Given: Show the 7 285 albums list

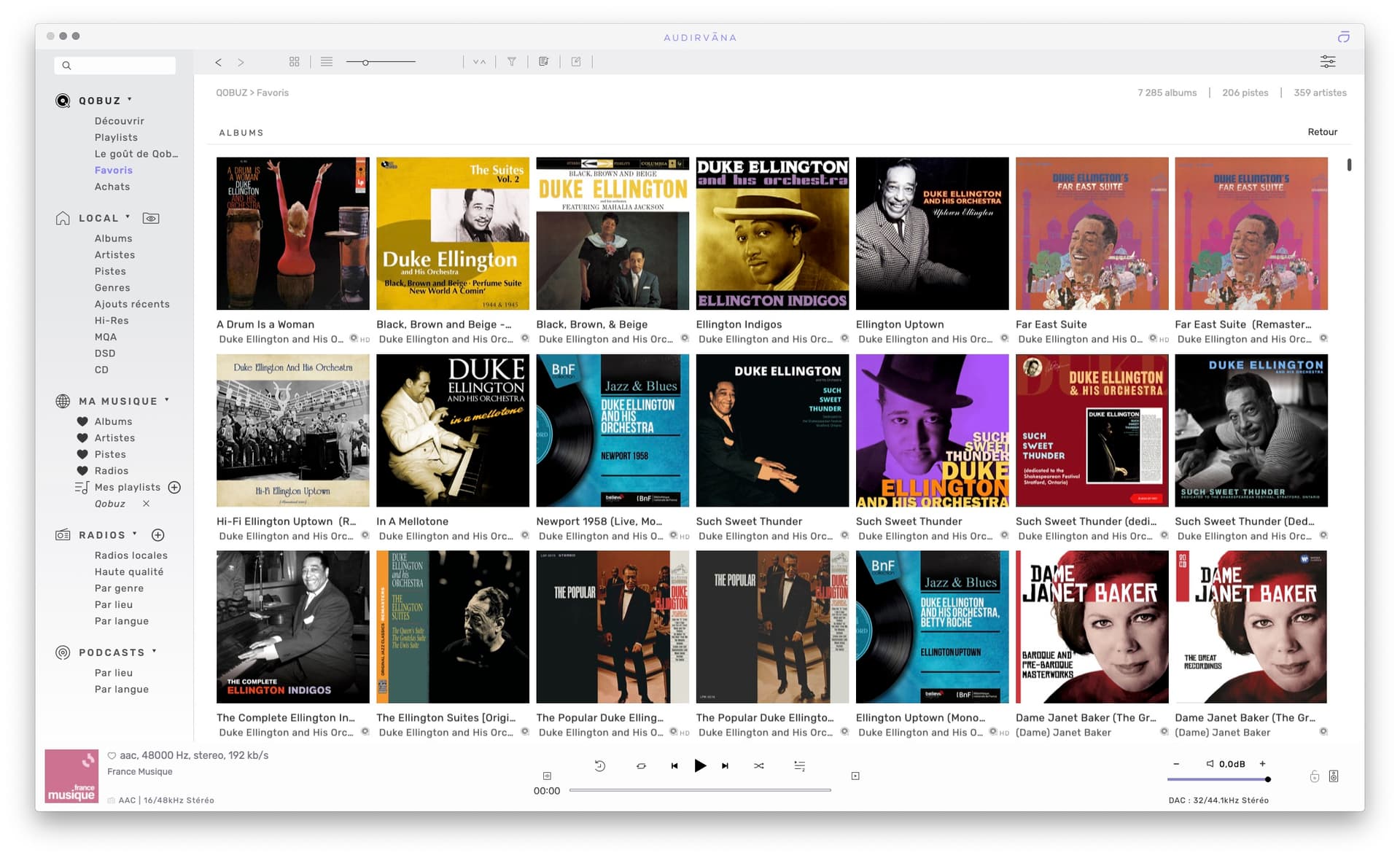Looking at the screenshot, I should tap(1167, 93).
